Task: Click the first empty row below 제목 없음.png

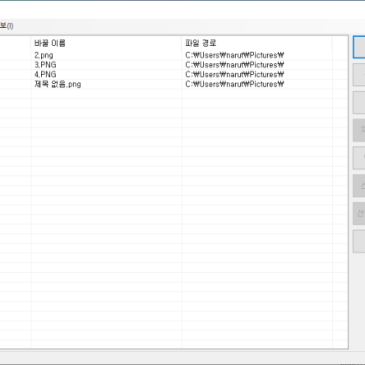Action: 173,94
